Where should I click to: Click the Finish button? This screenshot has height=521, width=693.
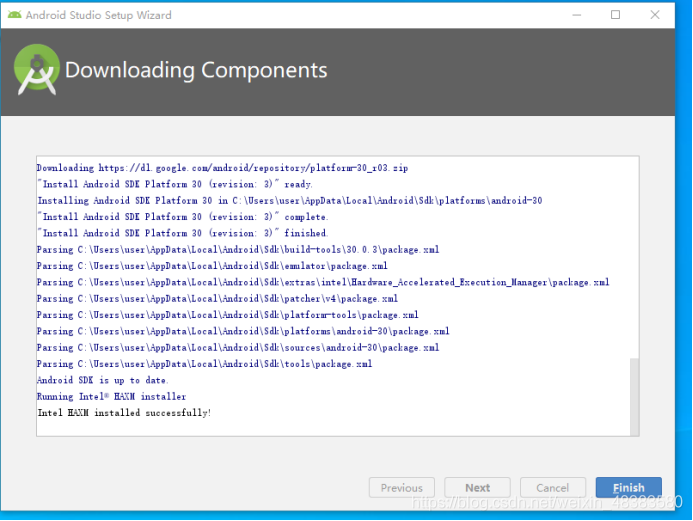pos(628,487)
